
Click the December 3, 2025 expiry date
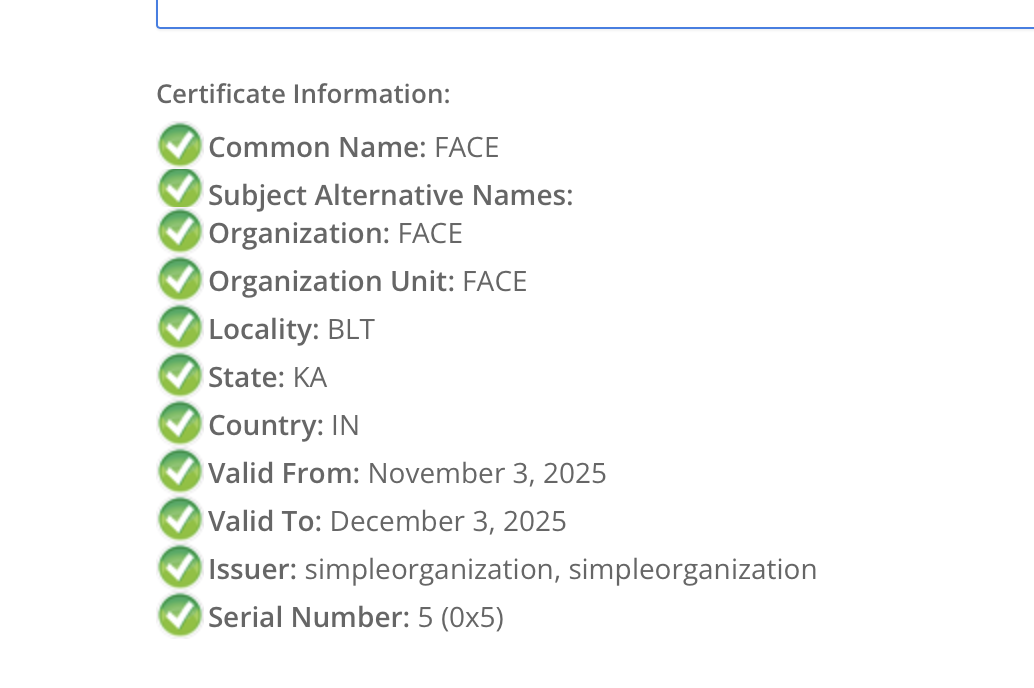(448, 521)
